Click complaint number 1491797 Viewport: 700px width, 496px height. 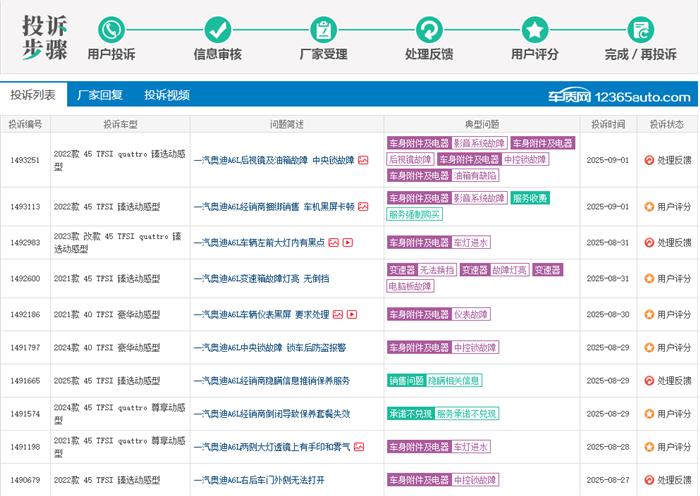tap(25, 347)
